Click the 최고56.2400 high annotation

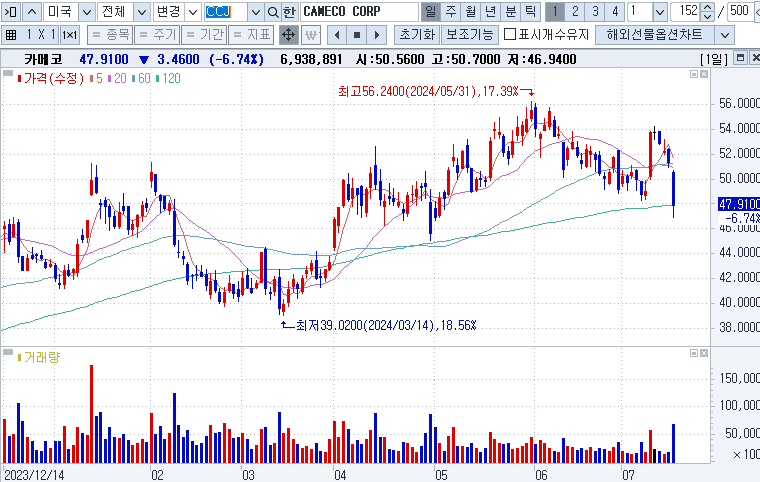pos(428,91)
